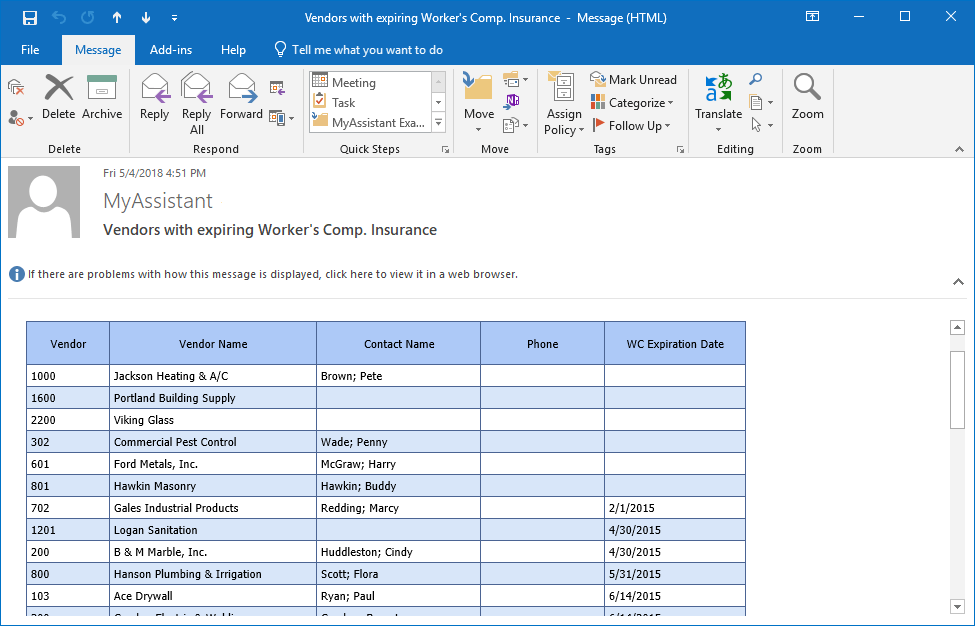The image size is (975, 626).
Task: Open Ribbon Display Options
Action: pos(812,17)
